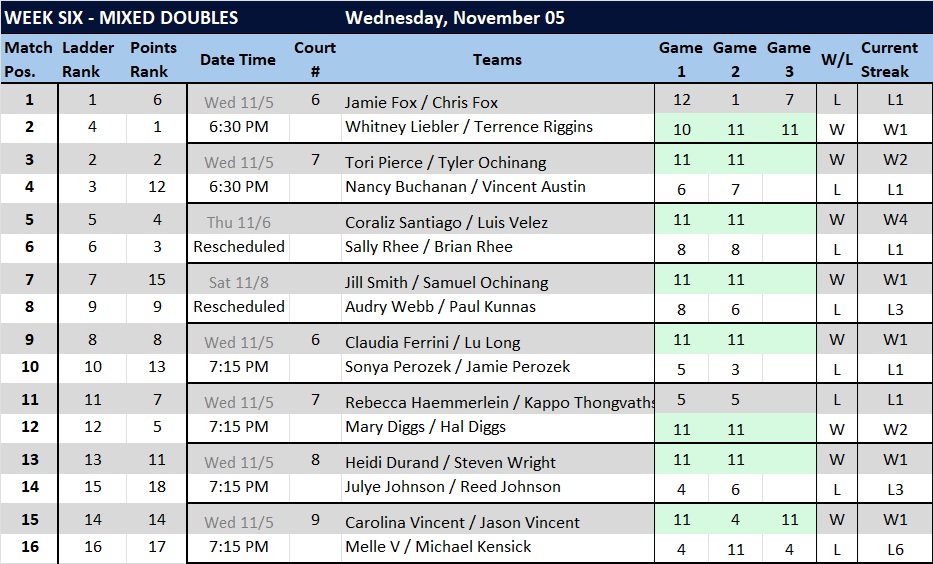Click the WEEK SIX - MIXED DOUBLES title
933x564 pixels.
click(x=122, y=18)
